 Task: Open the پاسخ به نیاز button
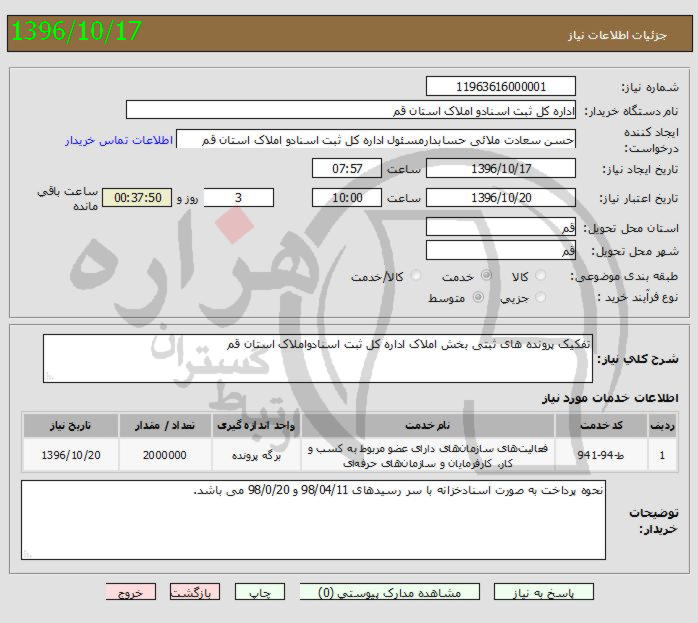pyautogui.click(x=544, y=592)
